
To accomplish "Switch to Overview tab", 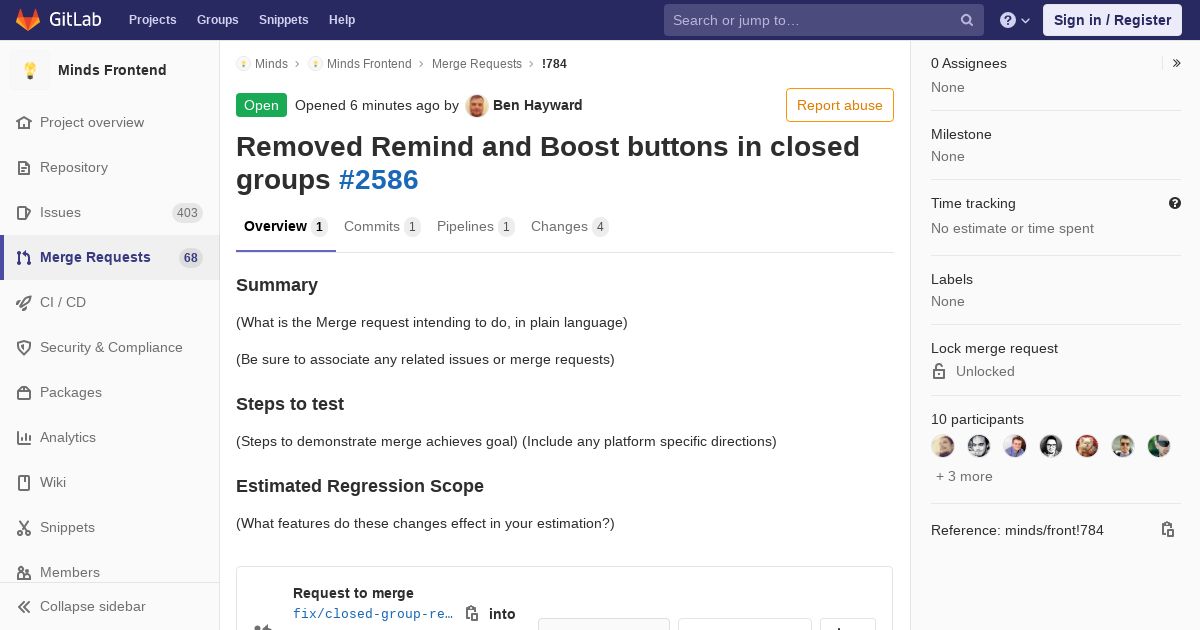I will point(286,227).
